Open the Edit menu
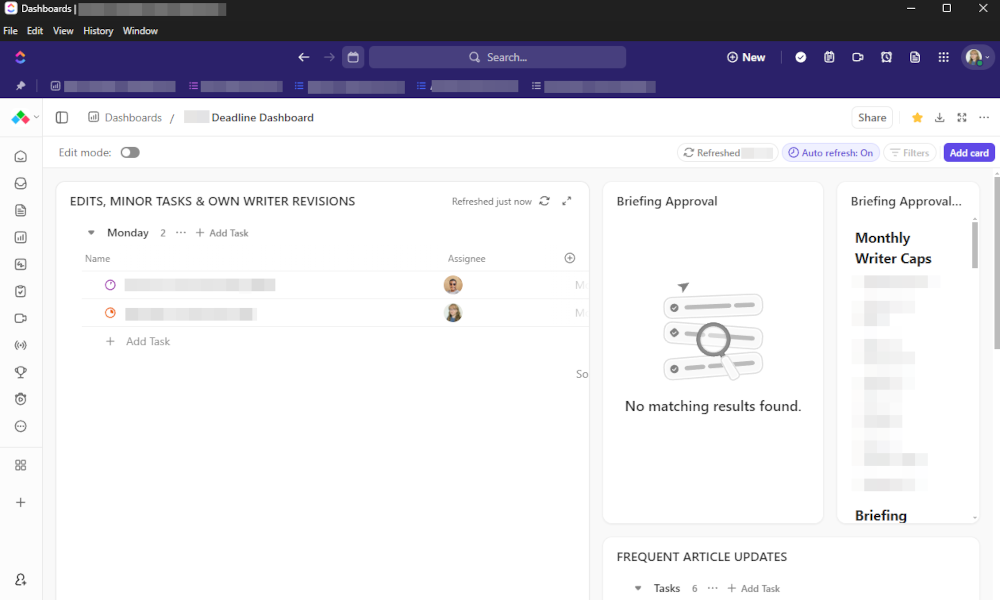Screen dimensions: 1000x600 35,31
